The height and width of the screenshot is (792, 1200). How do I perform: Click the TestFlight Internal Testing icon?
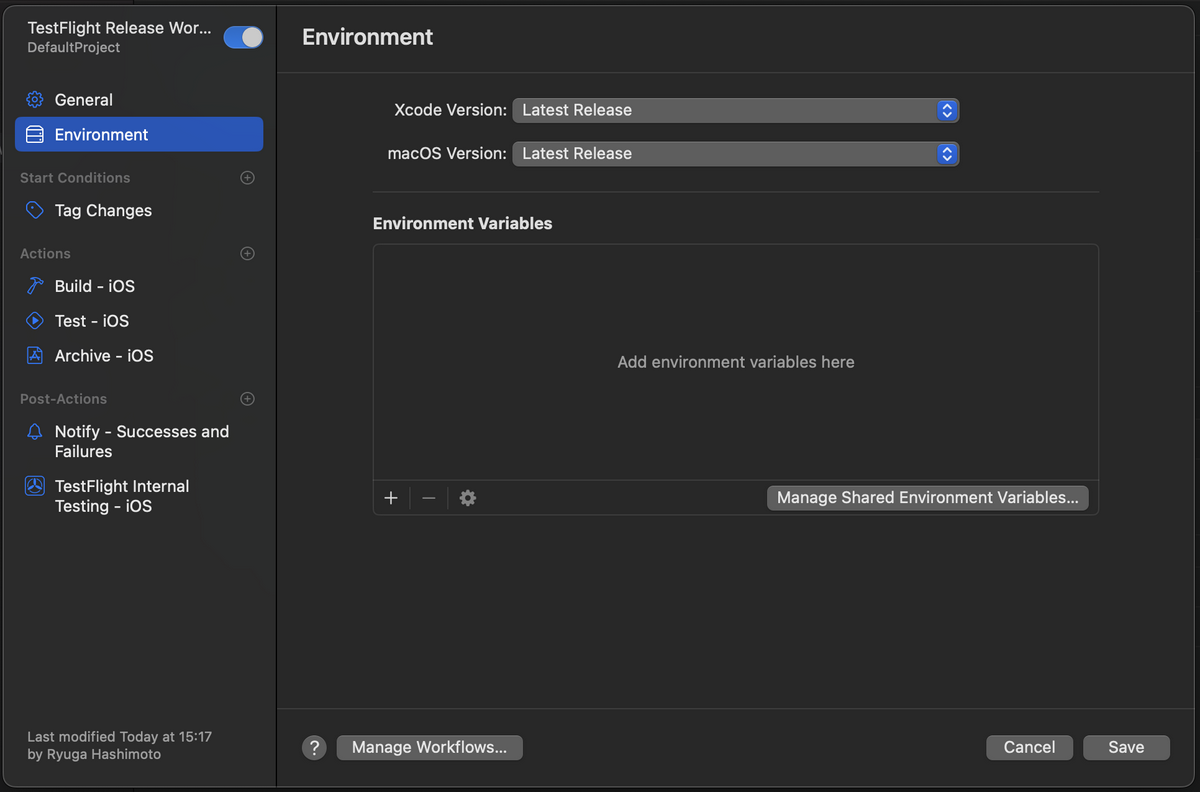[35, 486]
